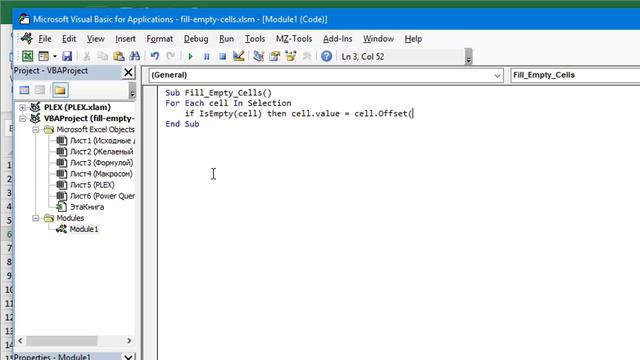The height and width of the screenshot is (360, 640).
Task: Run the macro with green play icon
Action: click(190, 56)
